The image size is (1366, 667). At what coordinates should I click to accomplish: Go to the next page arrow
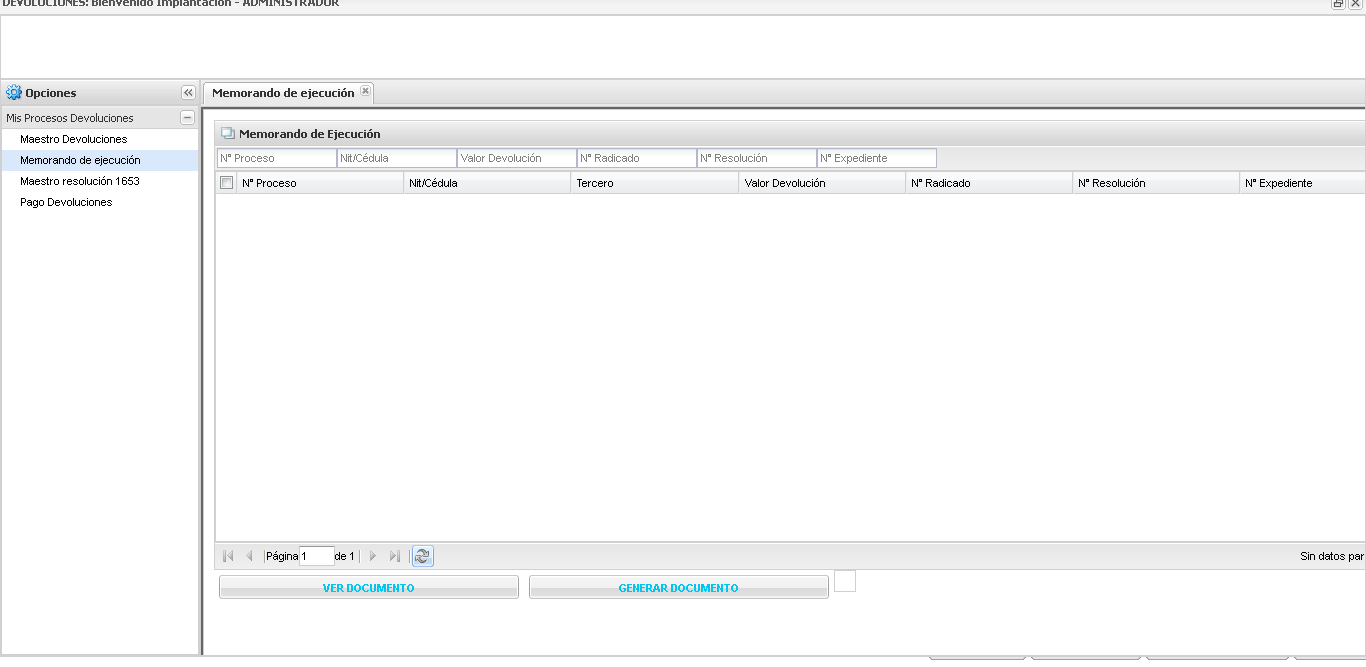tap(373, 556)
